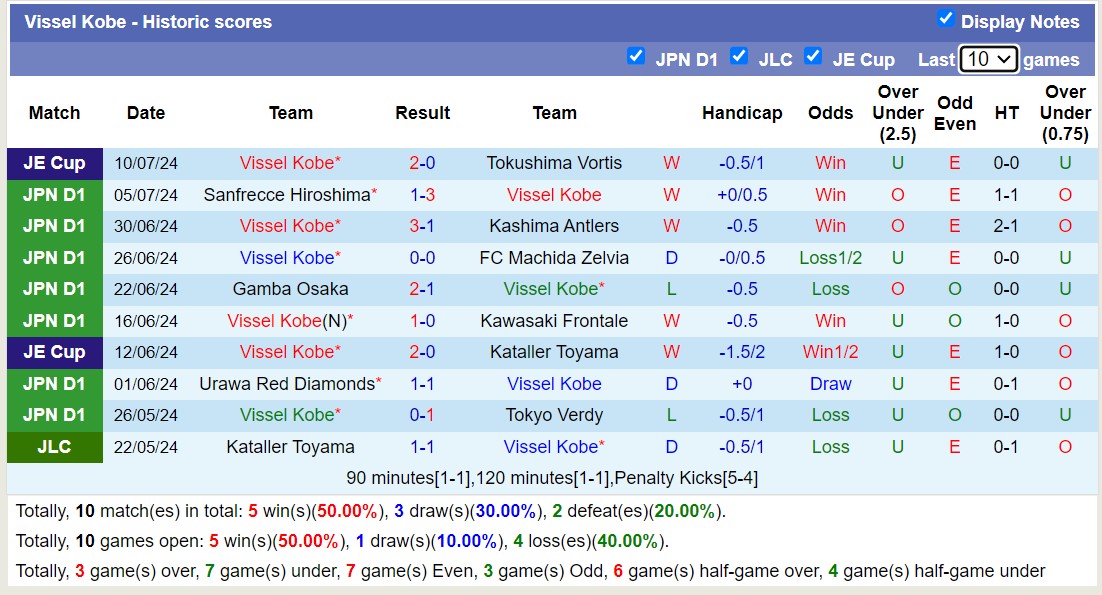
Task: Open the Last 10 games dropdown
Action: [x=988, y=59]
